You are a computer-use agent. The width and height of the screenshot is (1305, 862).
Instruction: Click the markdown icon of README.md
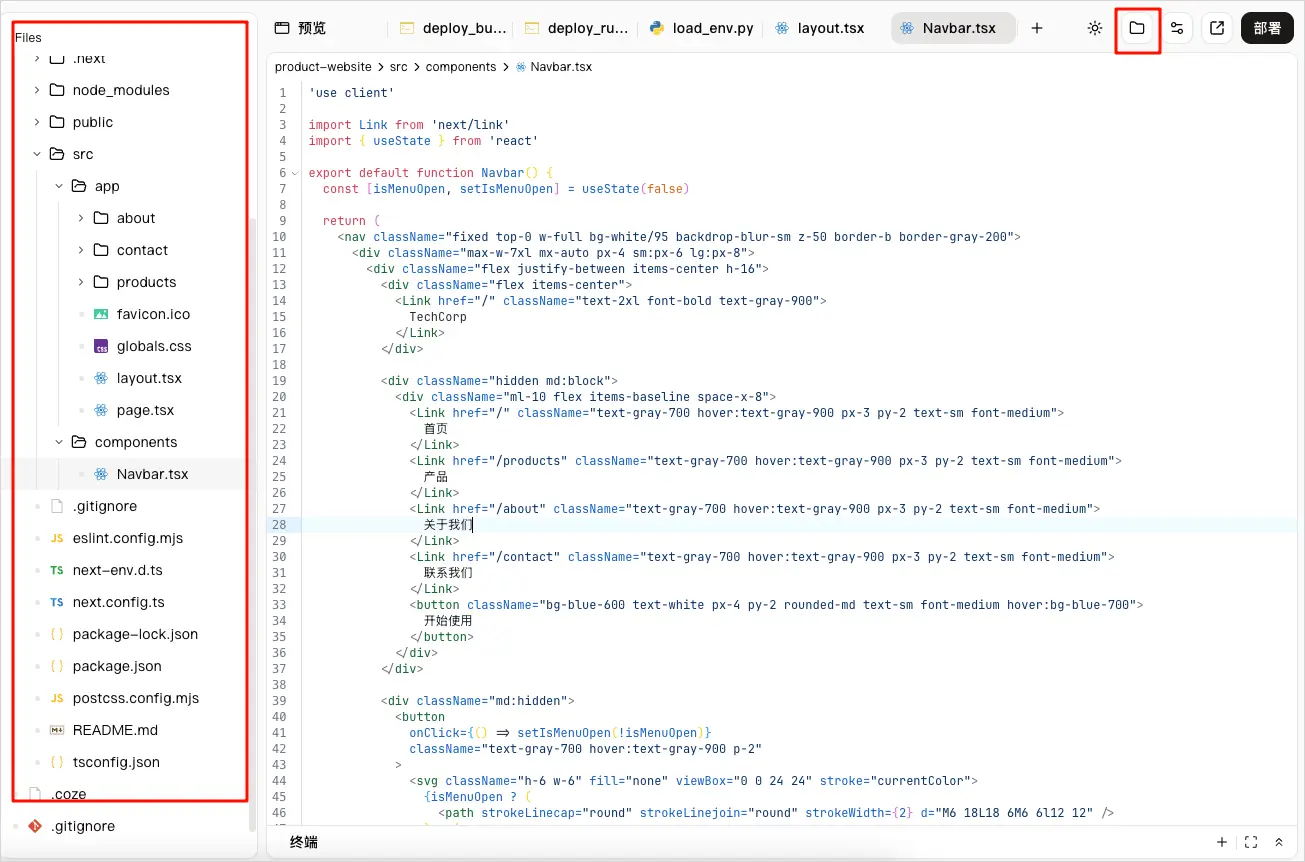tap(57, 730)
